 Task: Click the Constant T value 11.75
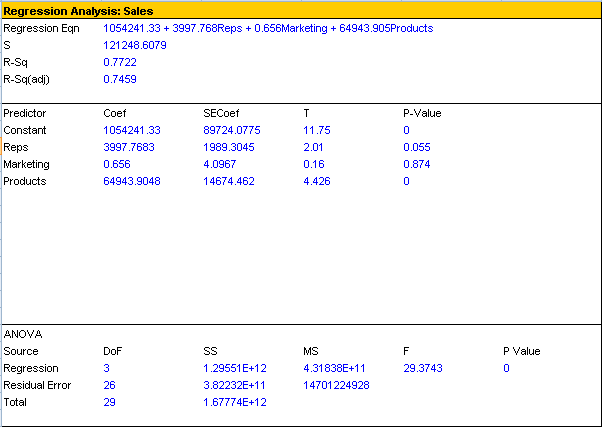click(x=317, y=130)
